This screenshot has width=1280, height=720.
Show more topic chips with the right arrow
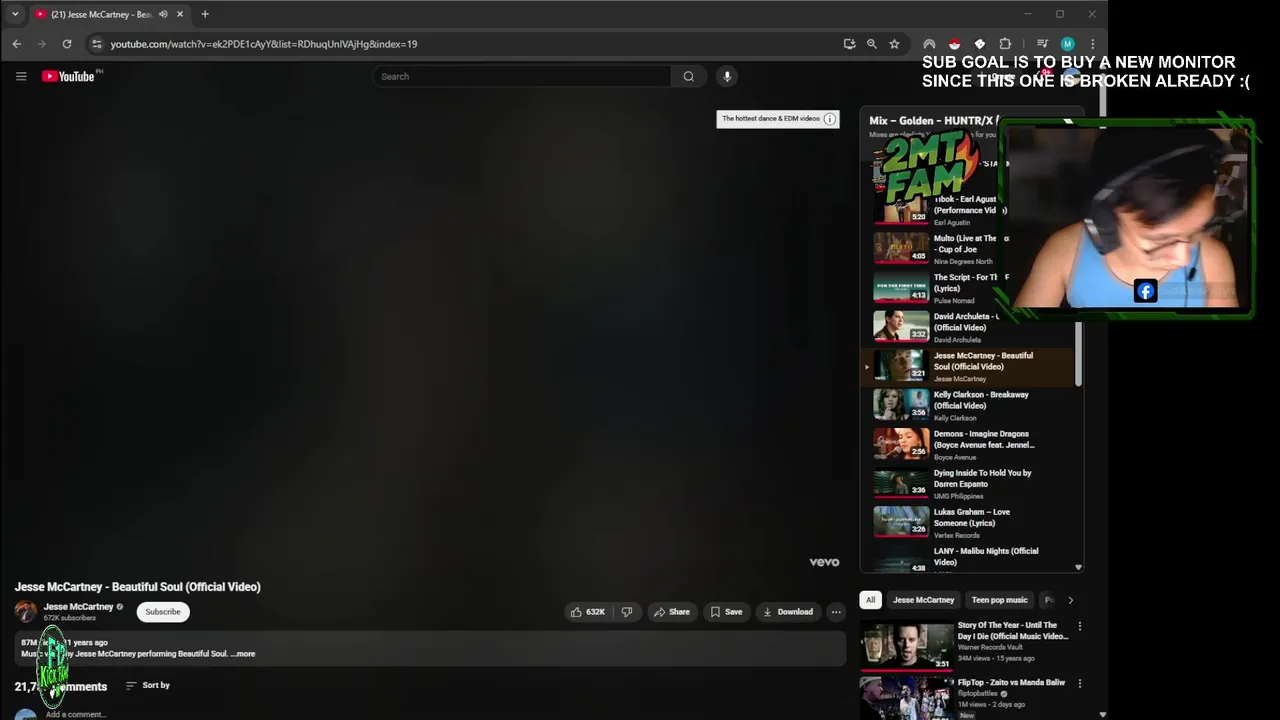coord(1070,600)
